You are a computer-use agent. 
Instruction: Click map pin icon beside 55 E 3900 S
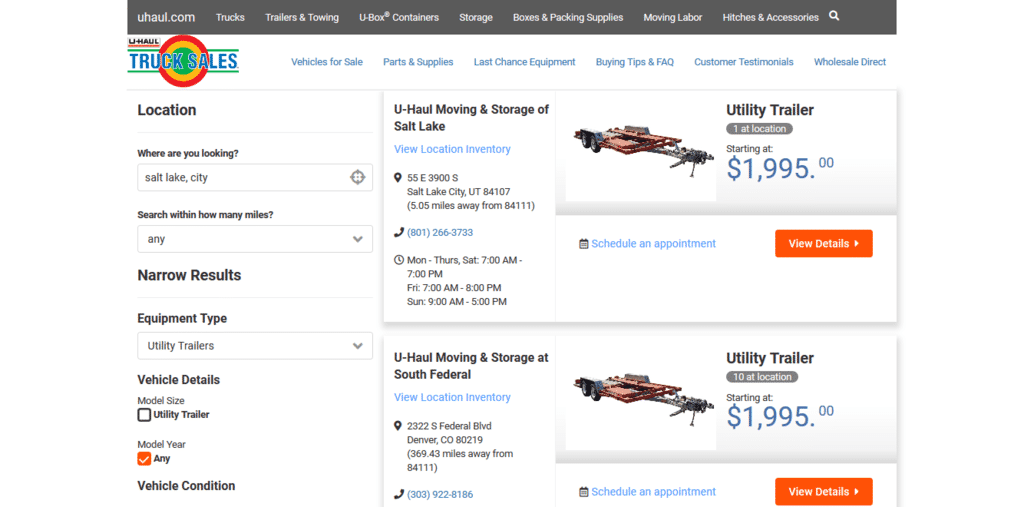(x=399, y=178)
